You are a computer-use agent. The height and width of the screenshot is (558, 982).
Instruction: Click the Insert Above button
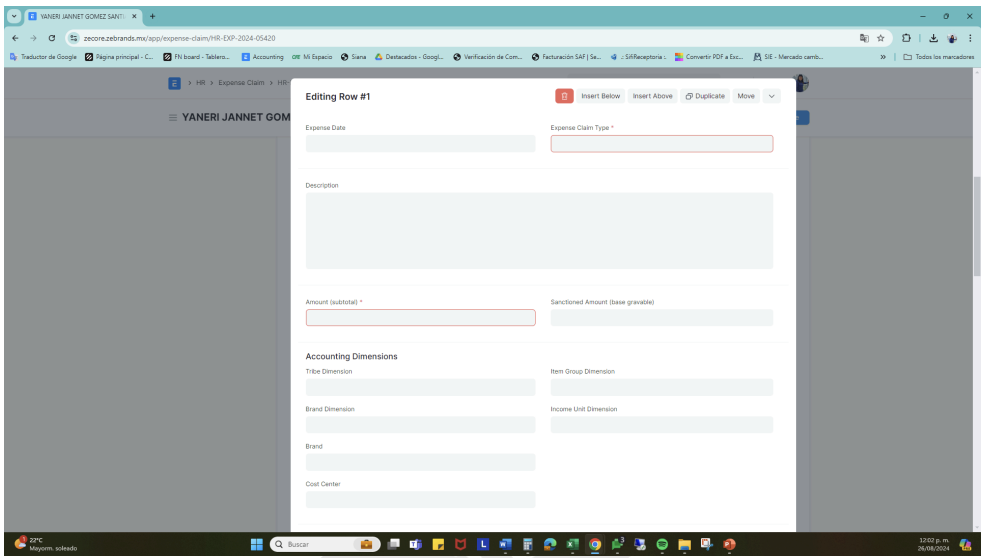coord(653,96)
